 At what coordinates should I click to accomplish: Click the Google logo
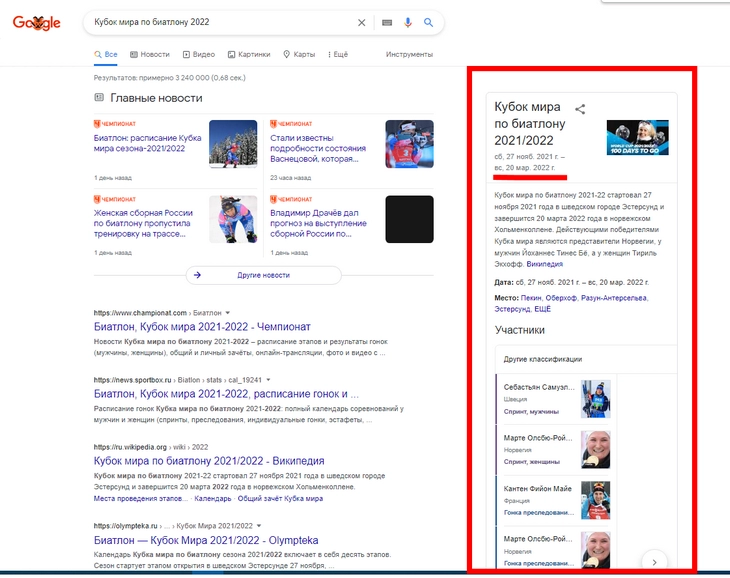point(36,22)
